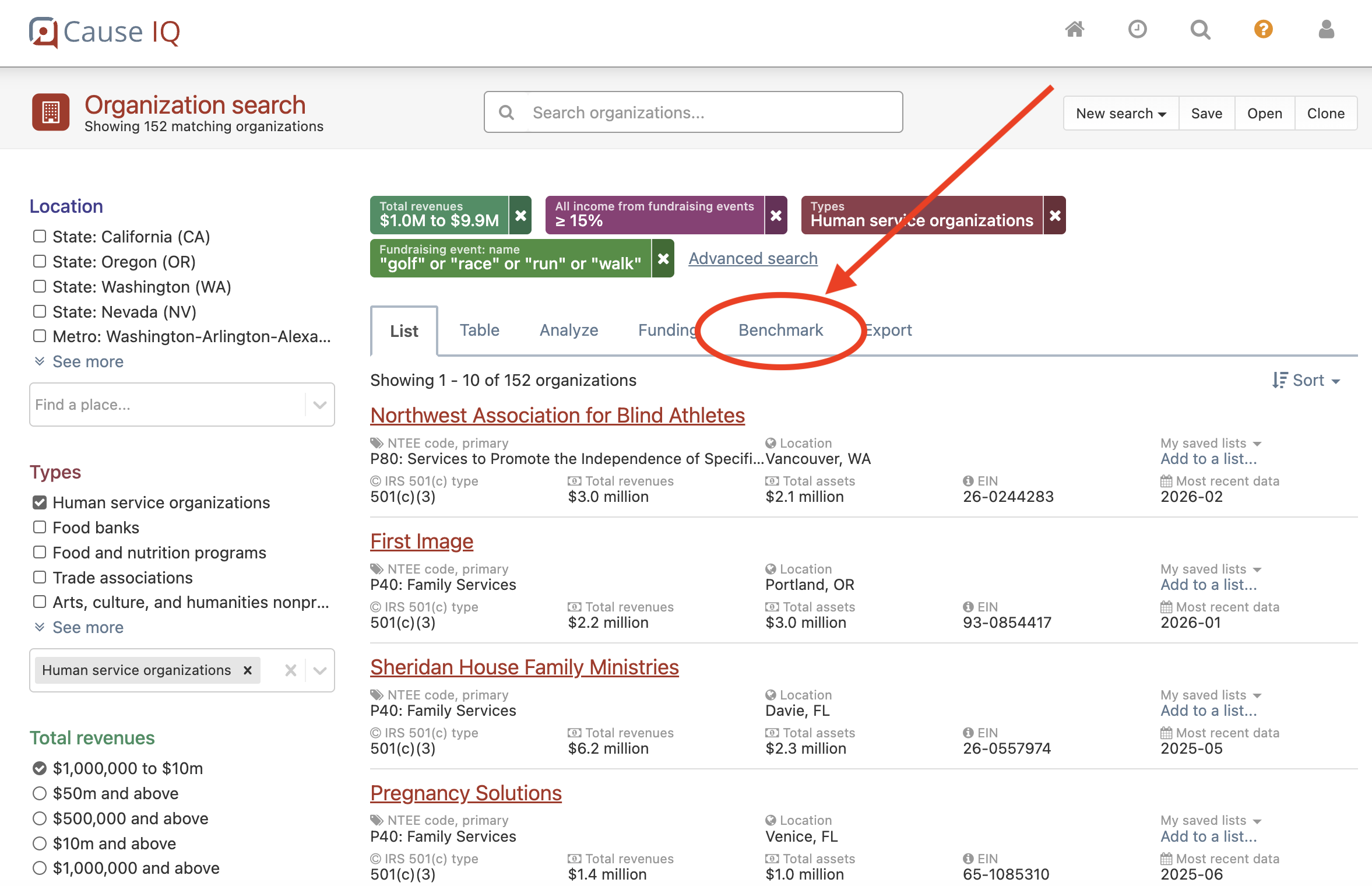Clear all values in Types select box

coord(290,670)
